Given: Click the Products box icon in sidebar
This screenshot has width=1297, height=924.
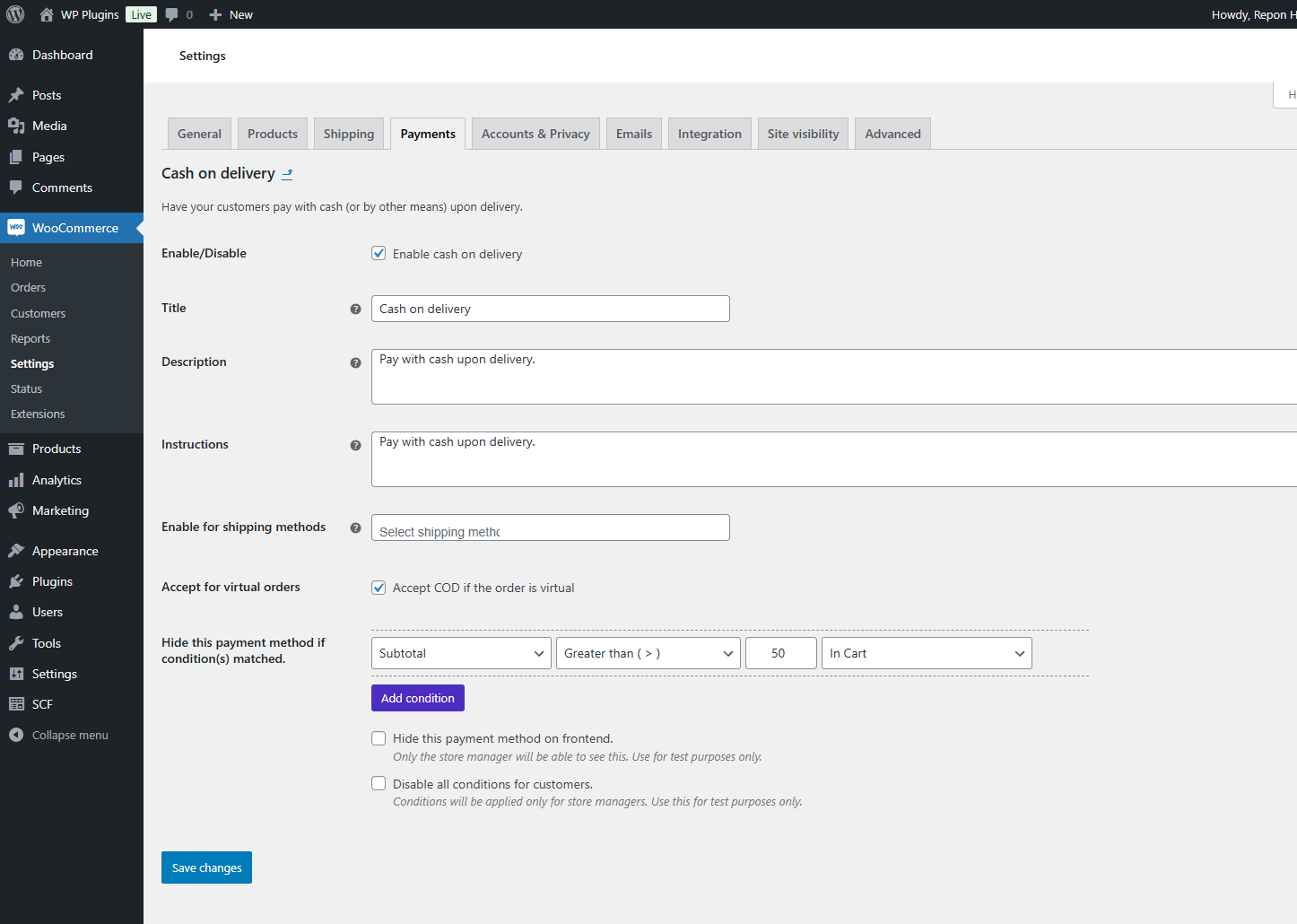Looking at the screenshot, I should coord(16,449).
